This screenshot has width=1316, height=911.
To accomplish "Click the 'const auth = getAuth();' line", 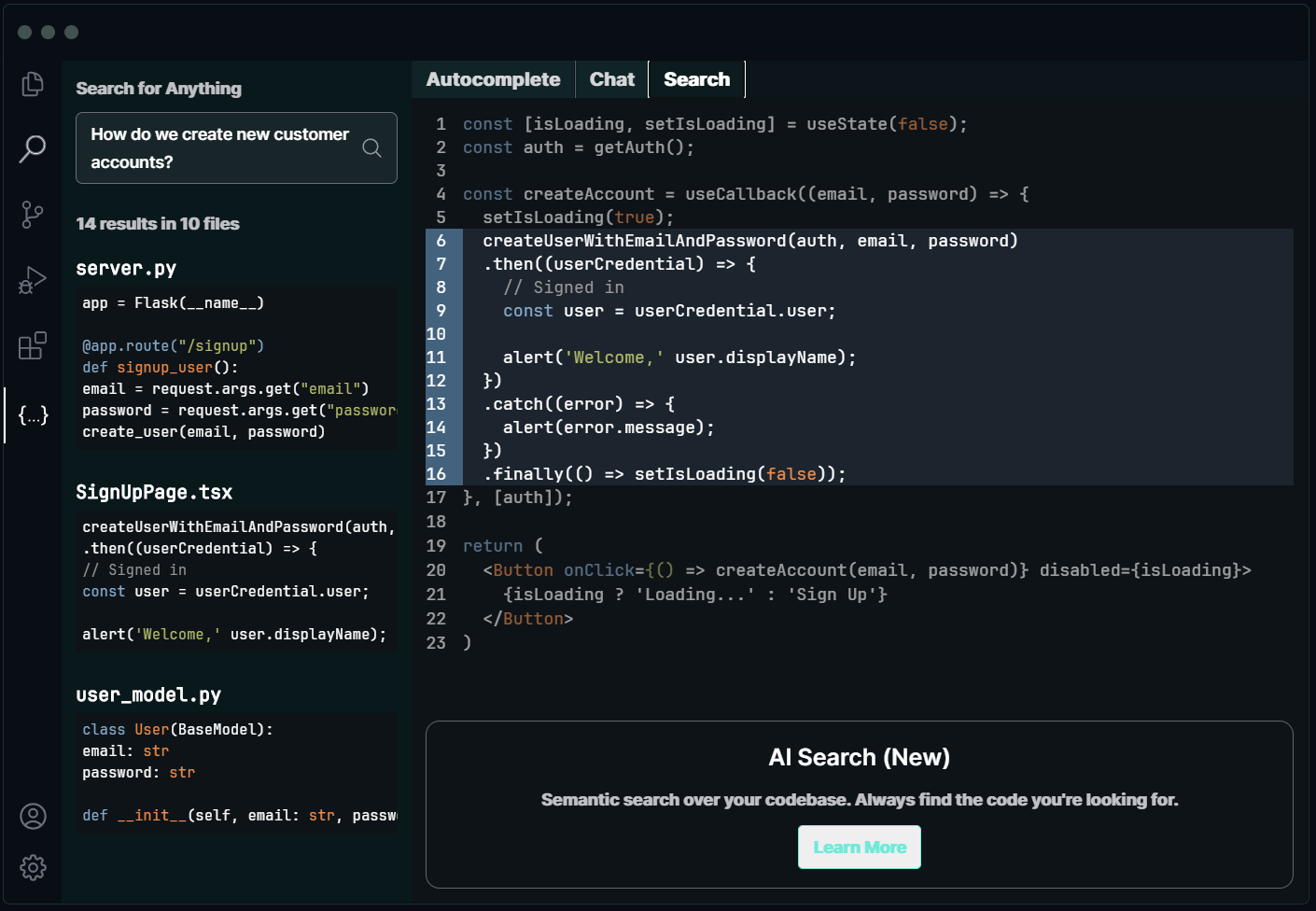I will [579, 147].
